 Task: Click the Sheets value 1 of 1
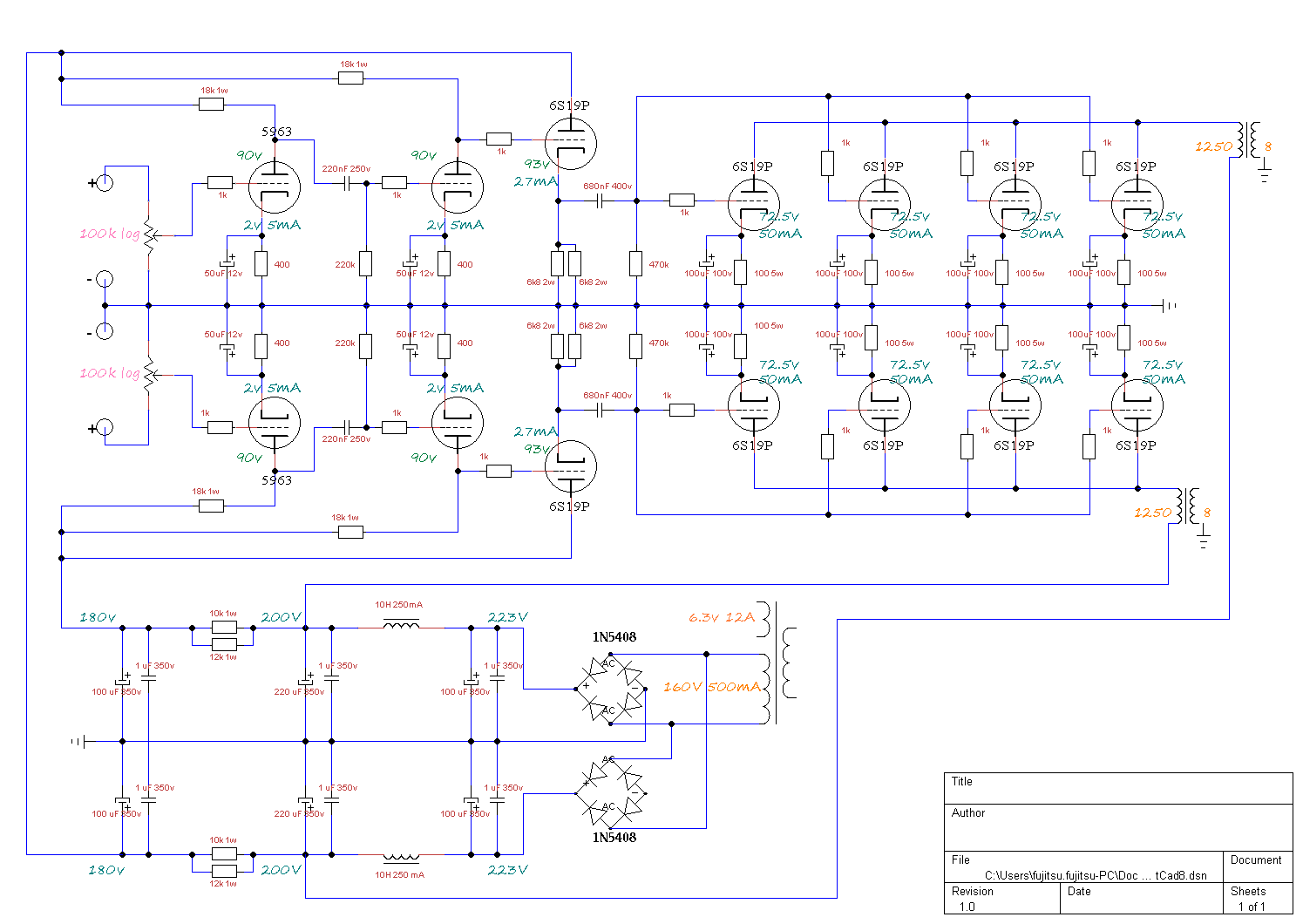pos(1251,907)
